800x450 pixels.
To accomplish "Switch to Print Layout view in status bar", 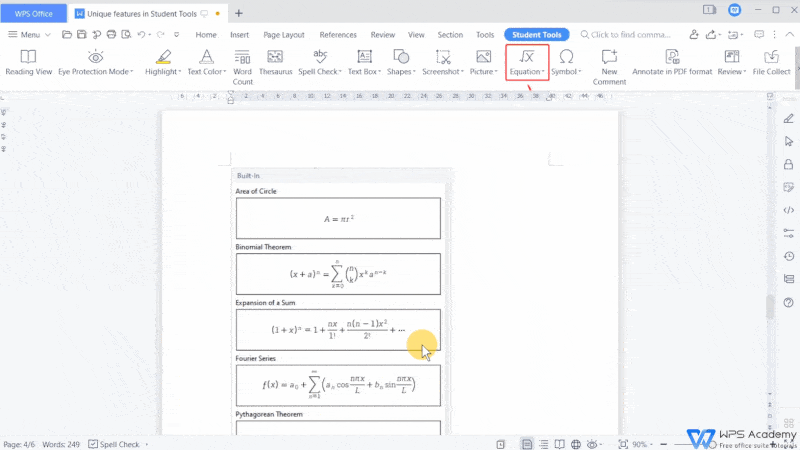I will pyautogui.click(x=527, y=444).
